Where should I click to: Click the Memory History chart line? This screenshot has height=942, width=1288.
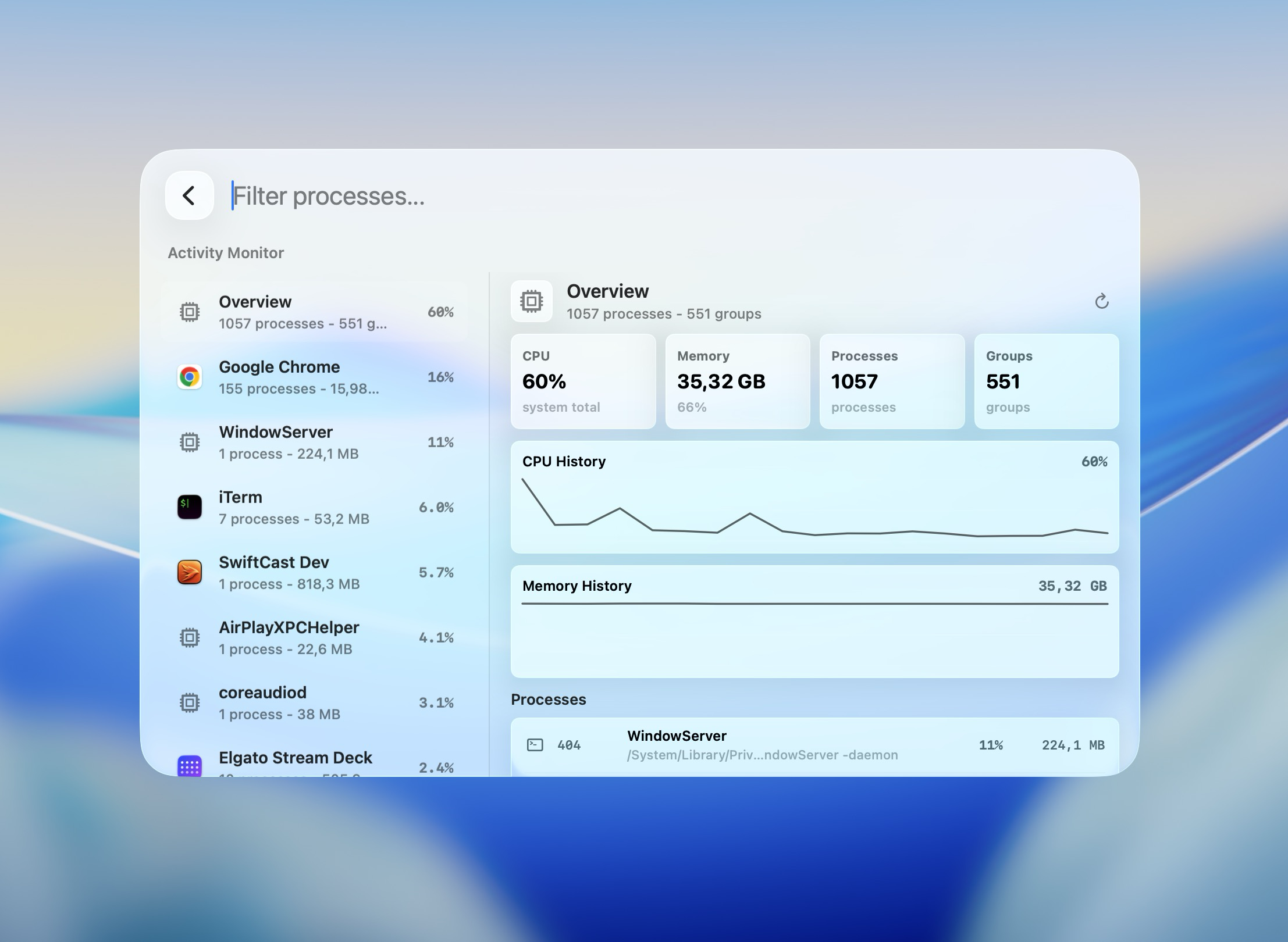814,604
